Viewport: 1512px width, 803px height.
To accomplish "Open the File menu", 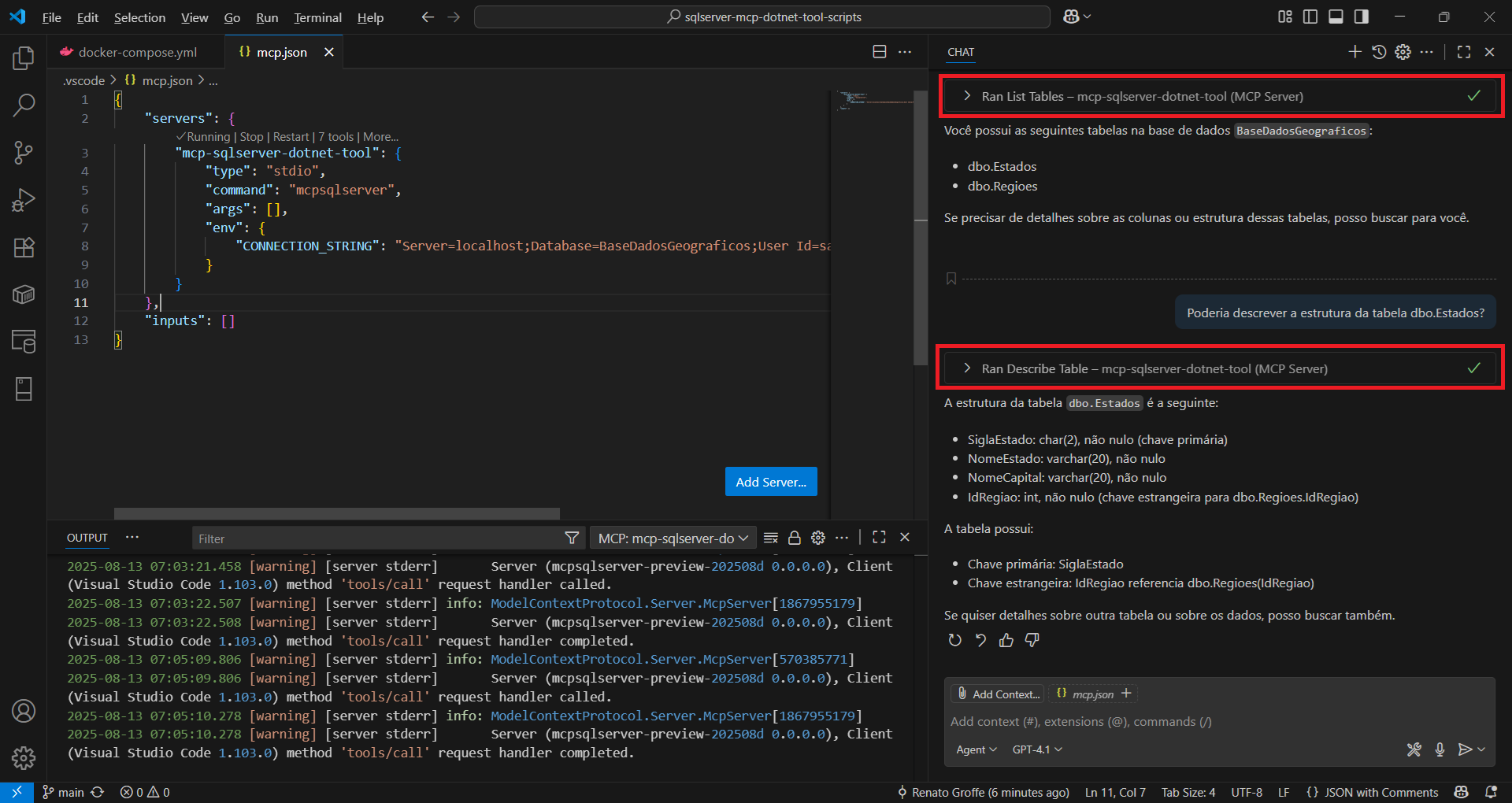I will [x=51, y=17].
